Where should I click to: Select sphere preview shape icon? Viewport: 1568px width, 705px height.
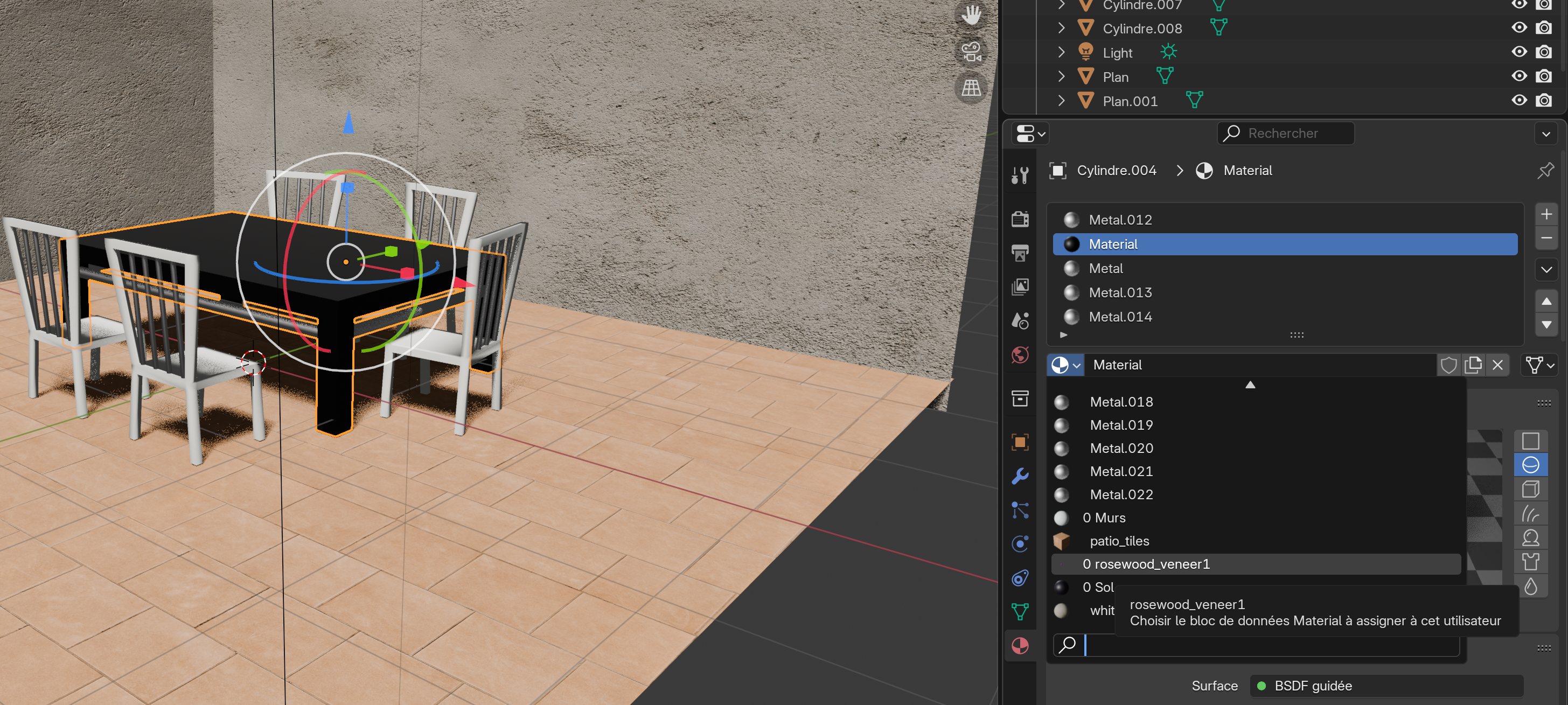coord(1530,465)
